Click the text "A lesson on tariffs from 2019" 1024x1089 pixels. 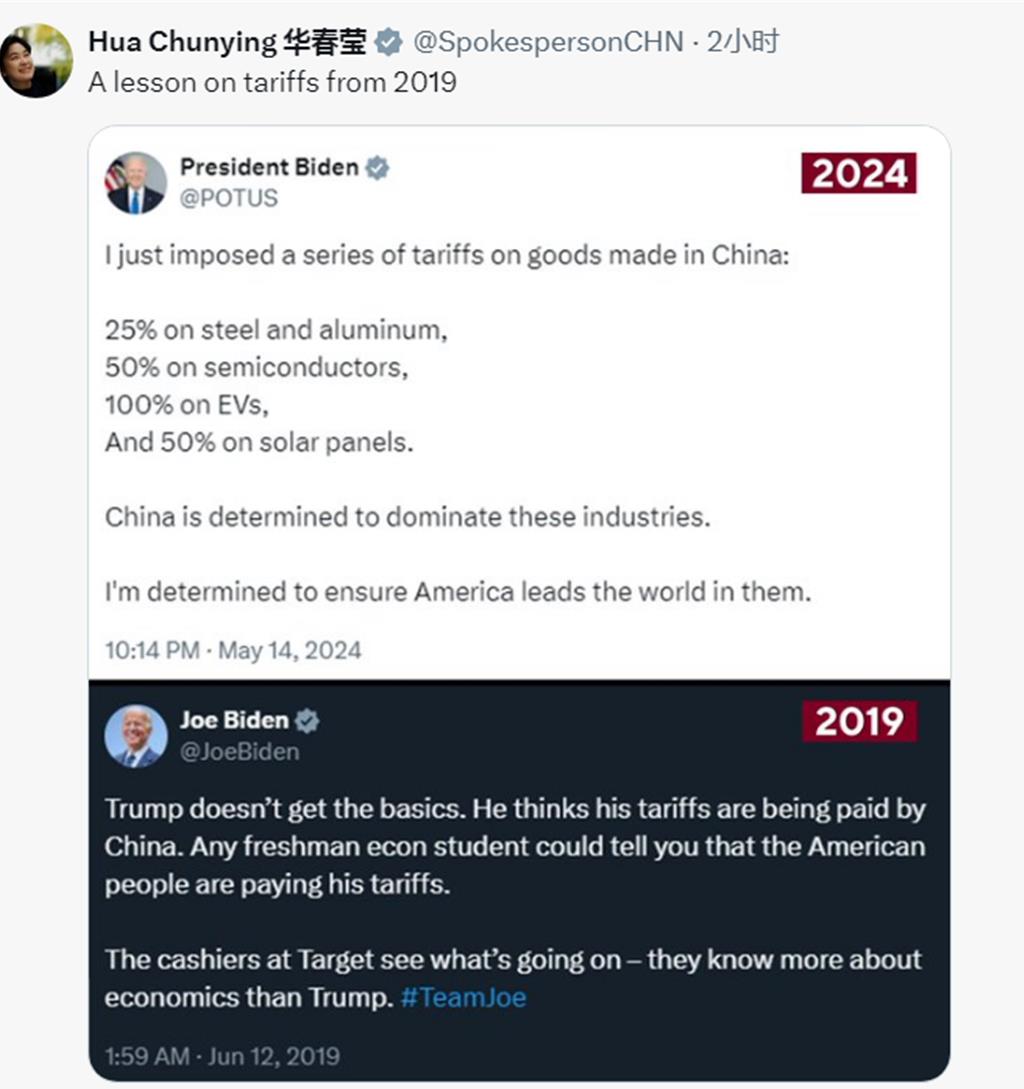[x=272, y=82]
